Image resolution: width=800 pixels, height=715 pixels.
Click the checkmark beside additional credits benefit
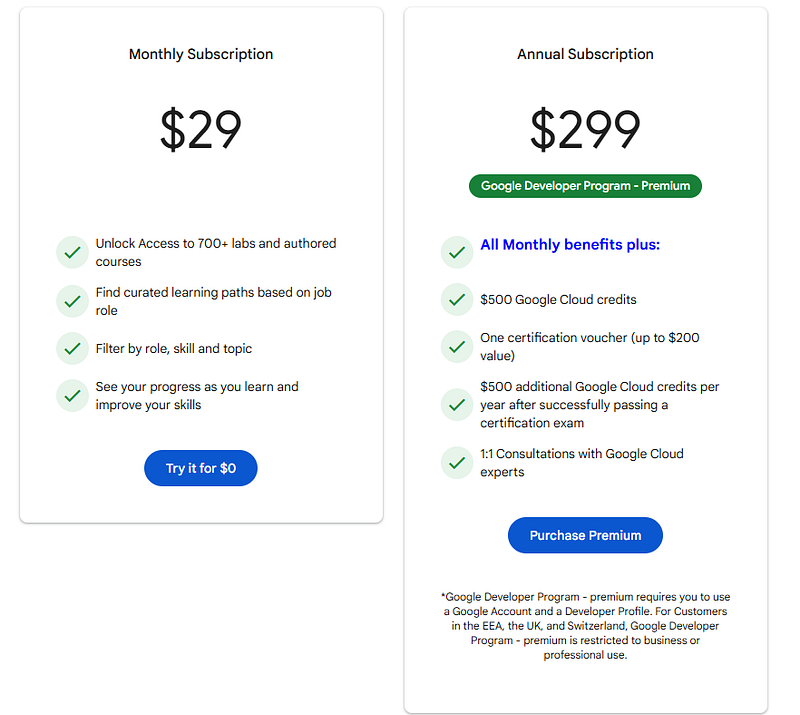457,404
